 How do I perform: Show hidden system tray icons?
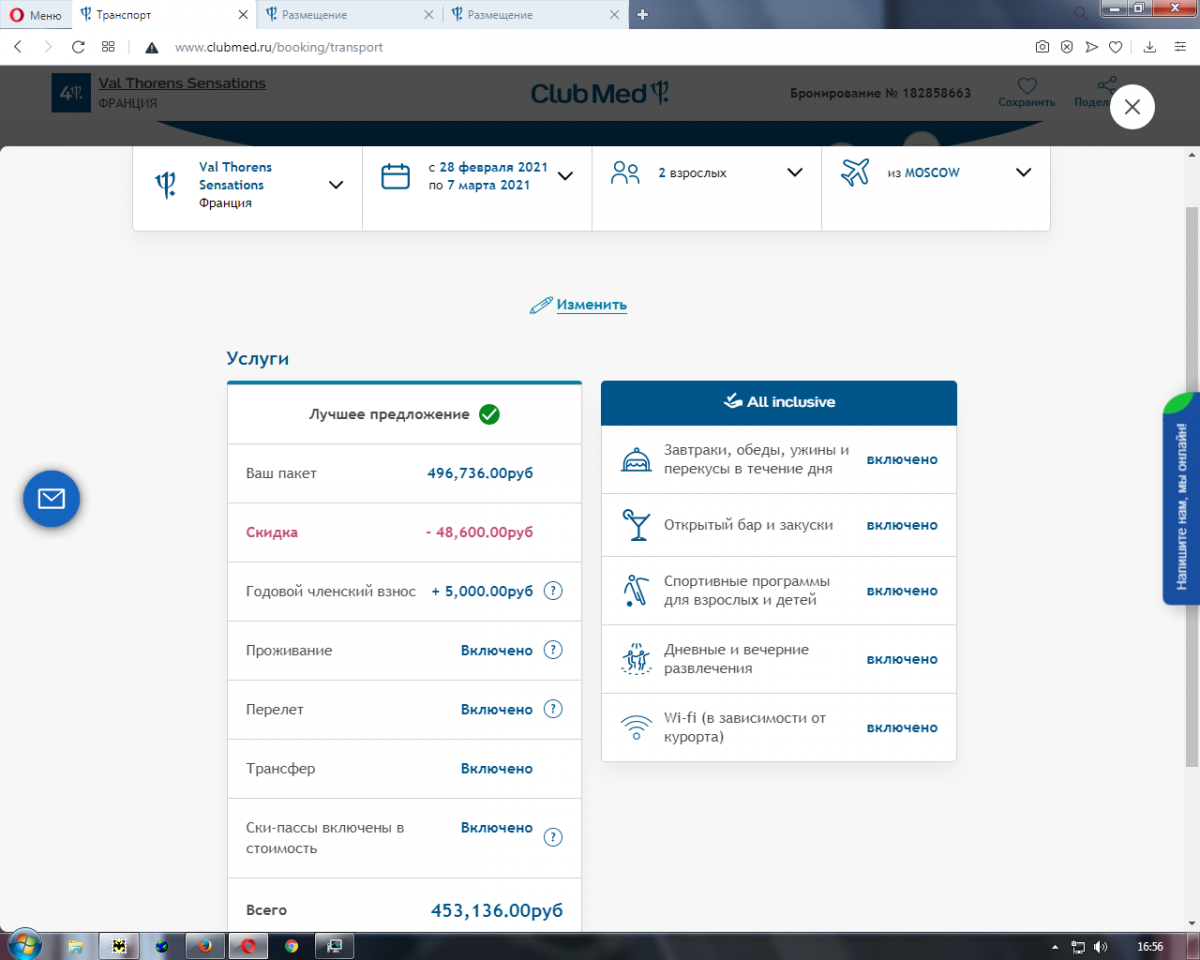pos(1056,946)
